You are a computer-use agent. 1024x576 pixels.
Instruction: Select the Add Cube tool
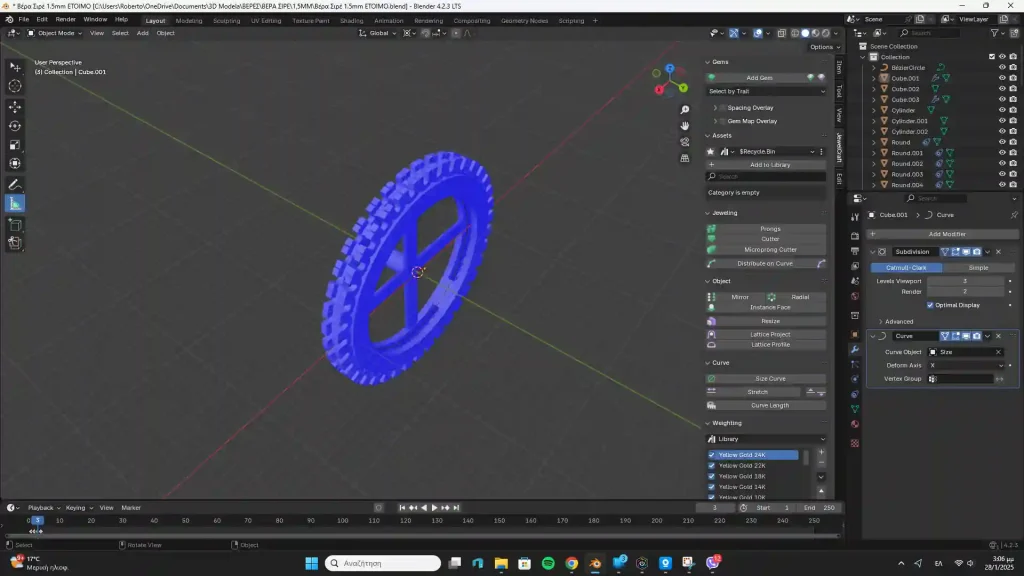(x=15, y=225)
